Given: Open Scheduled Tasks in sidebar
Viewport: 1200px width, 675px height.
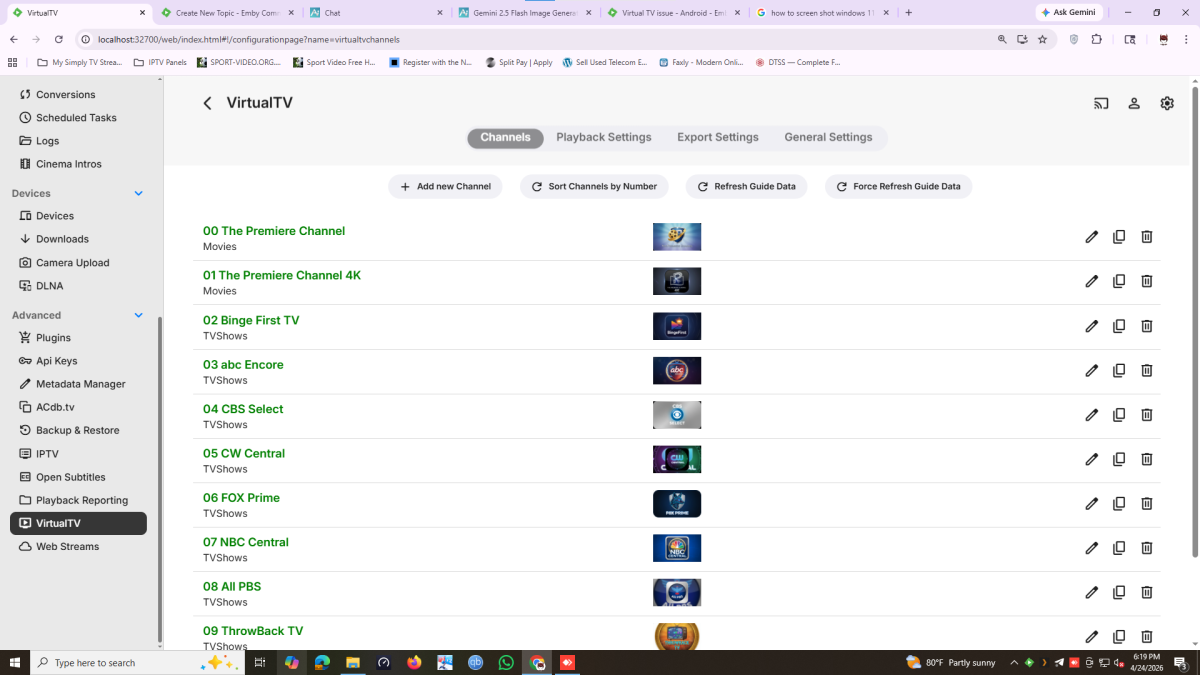Looking at the screenshot, I should click(x=78, y=118).
